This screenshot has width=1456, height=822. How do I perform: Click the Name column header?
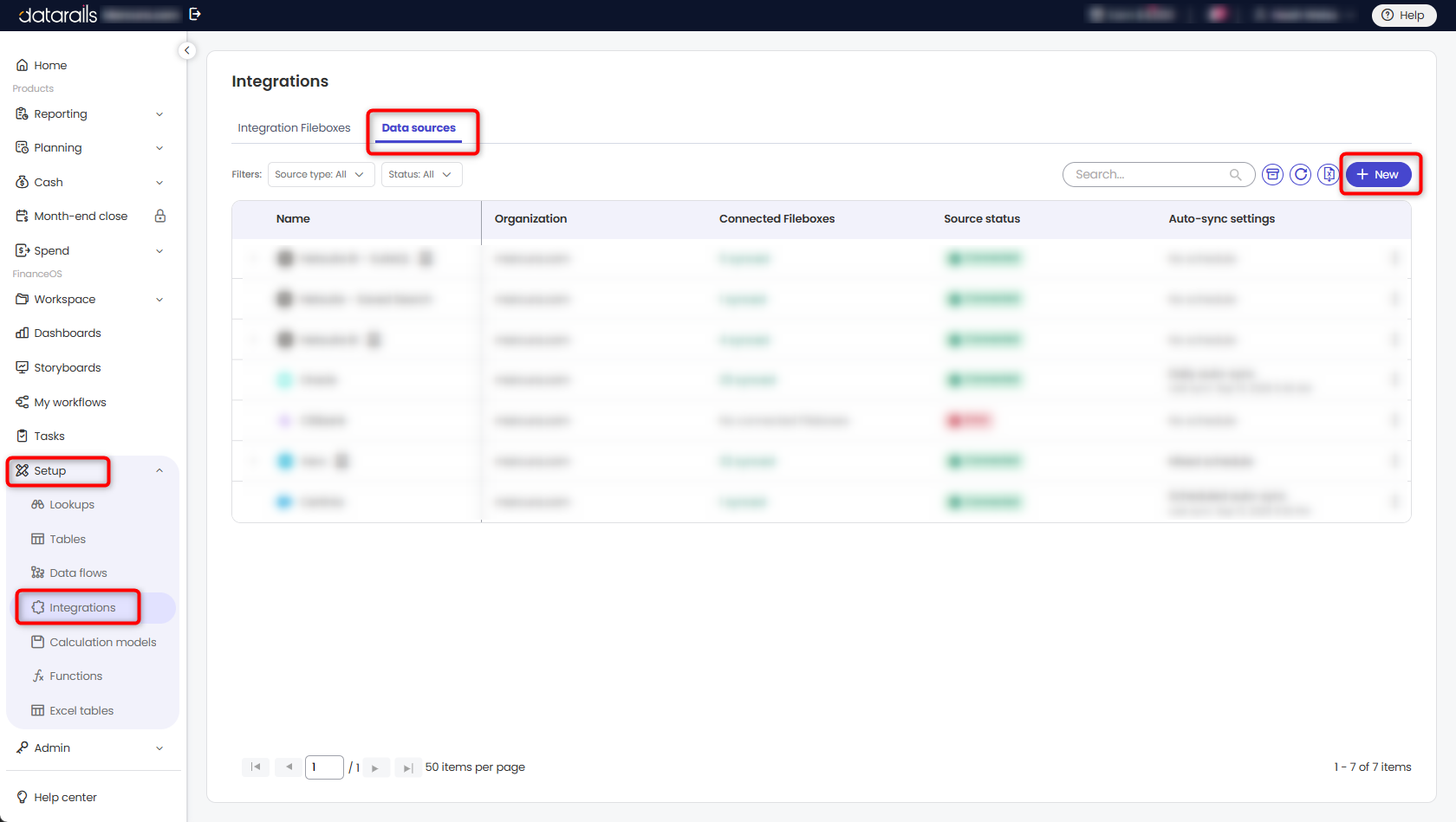(293, 218)
